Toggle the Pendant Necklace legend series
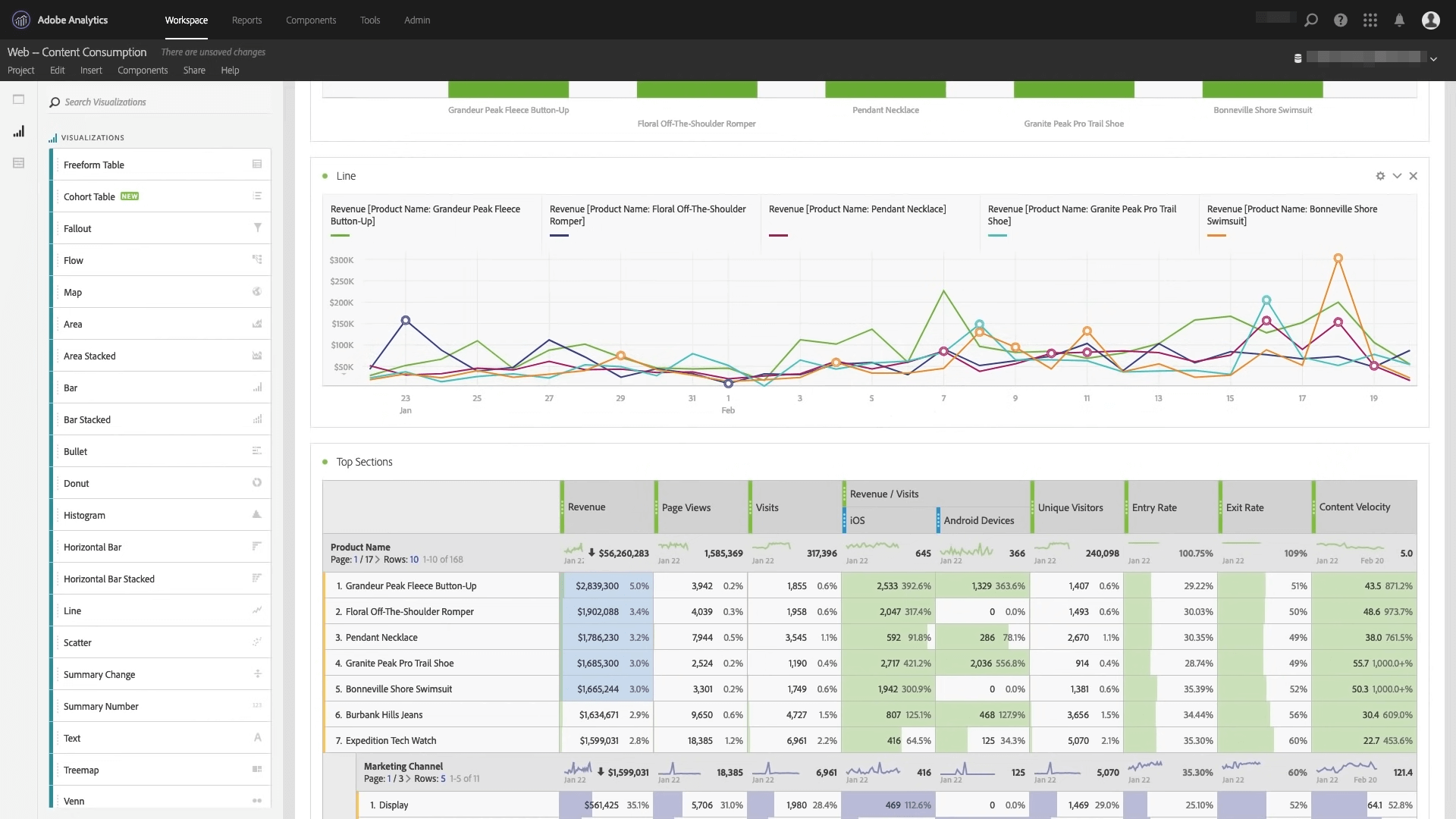The image size is (1456, 819). click(857, 209)
